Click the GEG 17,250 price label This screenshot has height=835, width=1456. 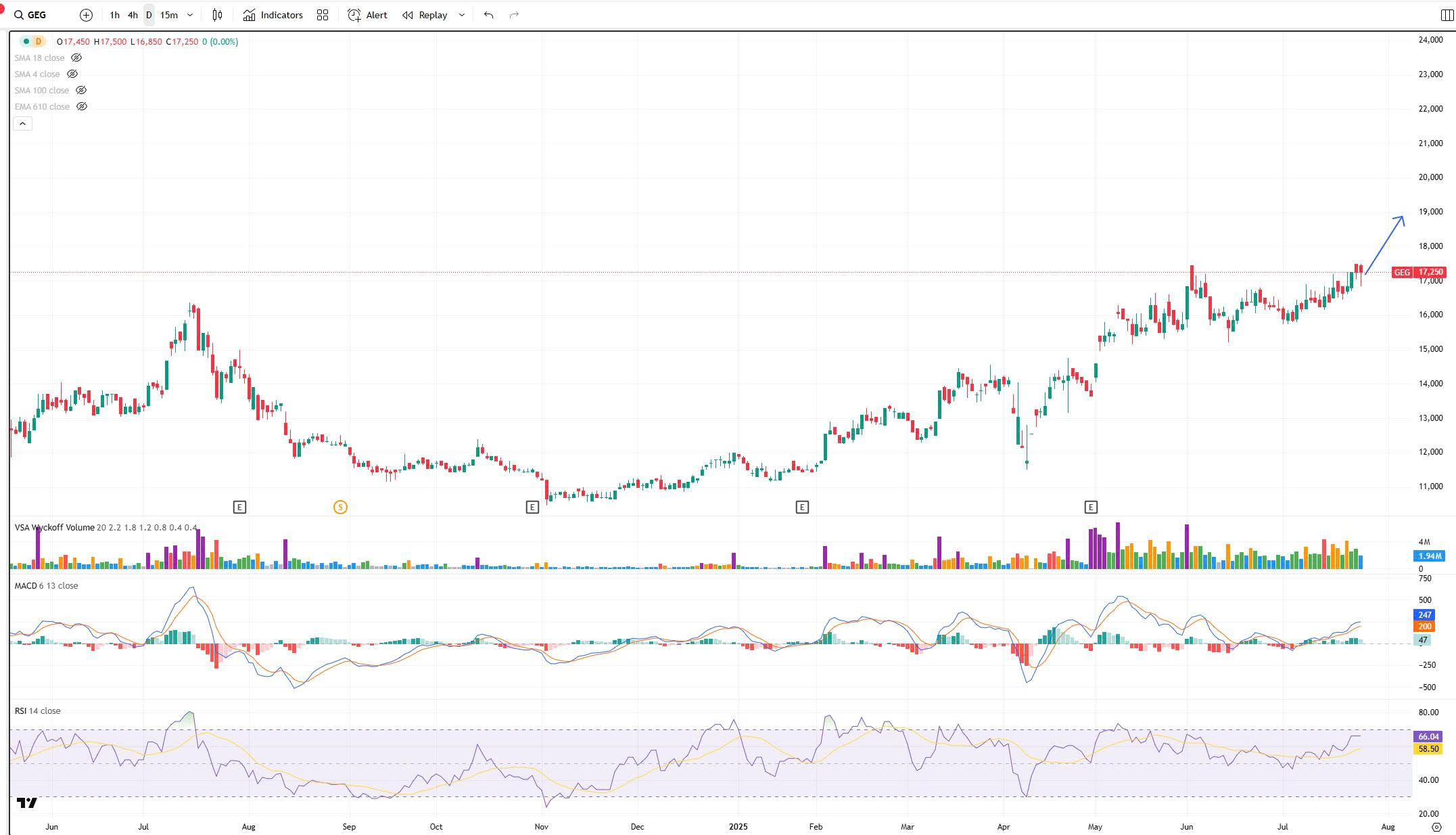click(x=1419, y=272)
